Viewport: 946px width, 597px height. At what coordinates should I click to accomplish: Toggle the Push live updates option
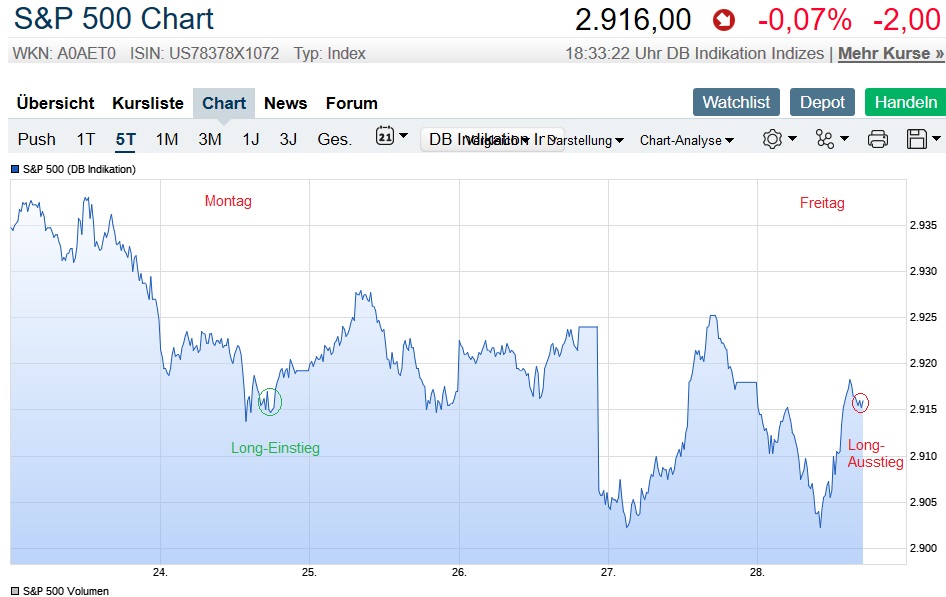(x=37, y=139)
